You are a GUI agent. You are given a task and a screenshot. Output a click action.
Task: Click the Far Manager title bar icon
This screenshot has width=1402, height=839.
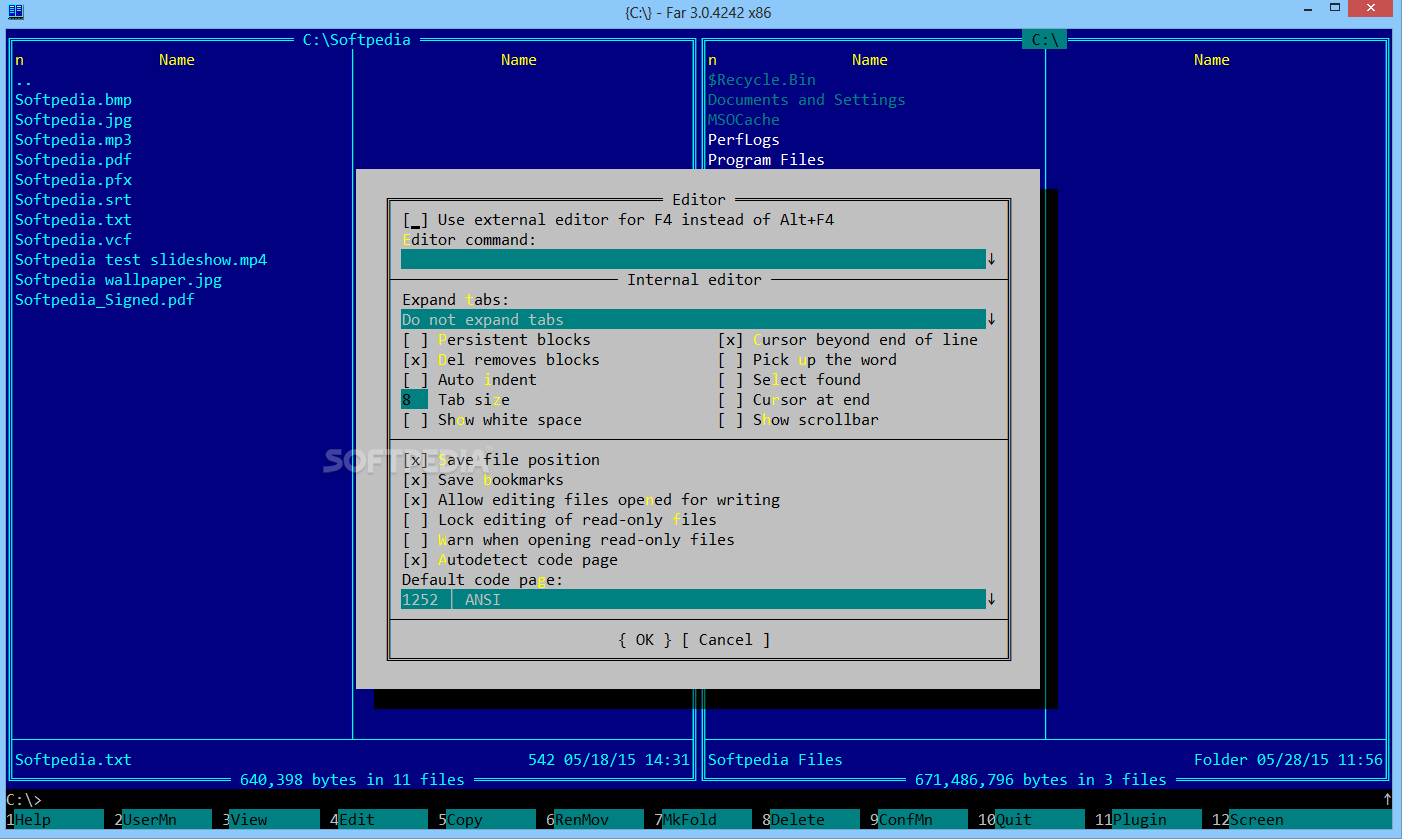[x=15, y=11]
